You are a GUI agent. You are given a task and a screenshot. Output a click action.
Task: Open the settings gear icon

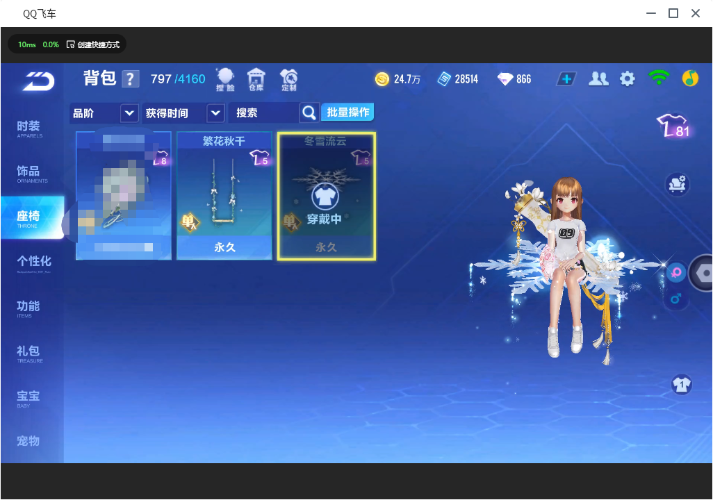(x=628, y=79)
